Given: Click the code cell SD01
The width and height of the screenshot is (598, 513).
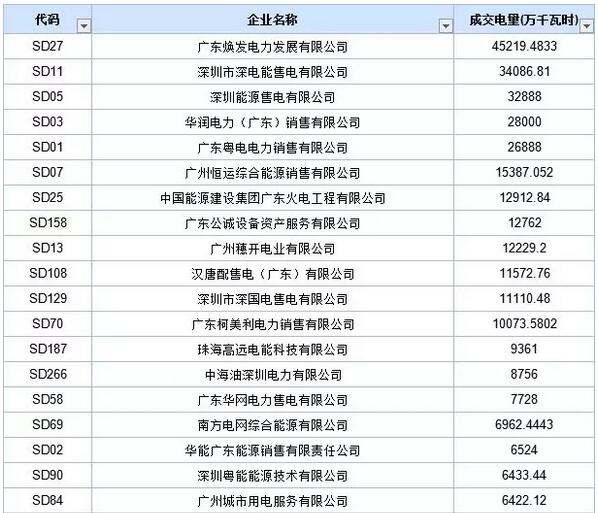Looking at the screenshot, I should pos(48,147).
